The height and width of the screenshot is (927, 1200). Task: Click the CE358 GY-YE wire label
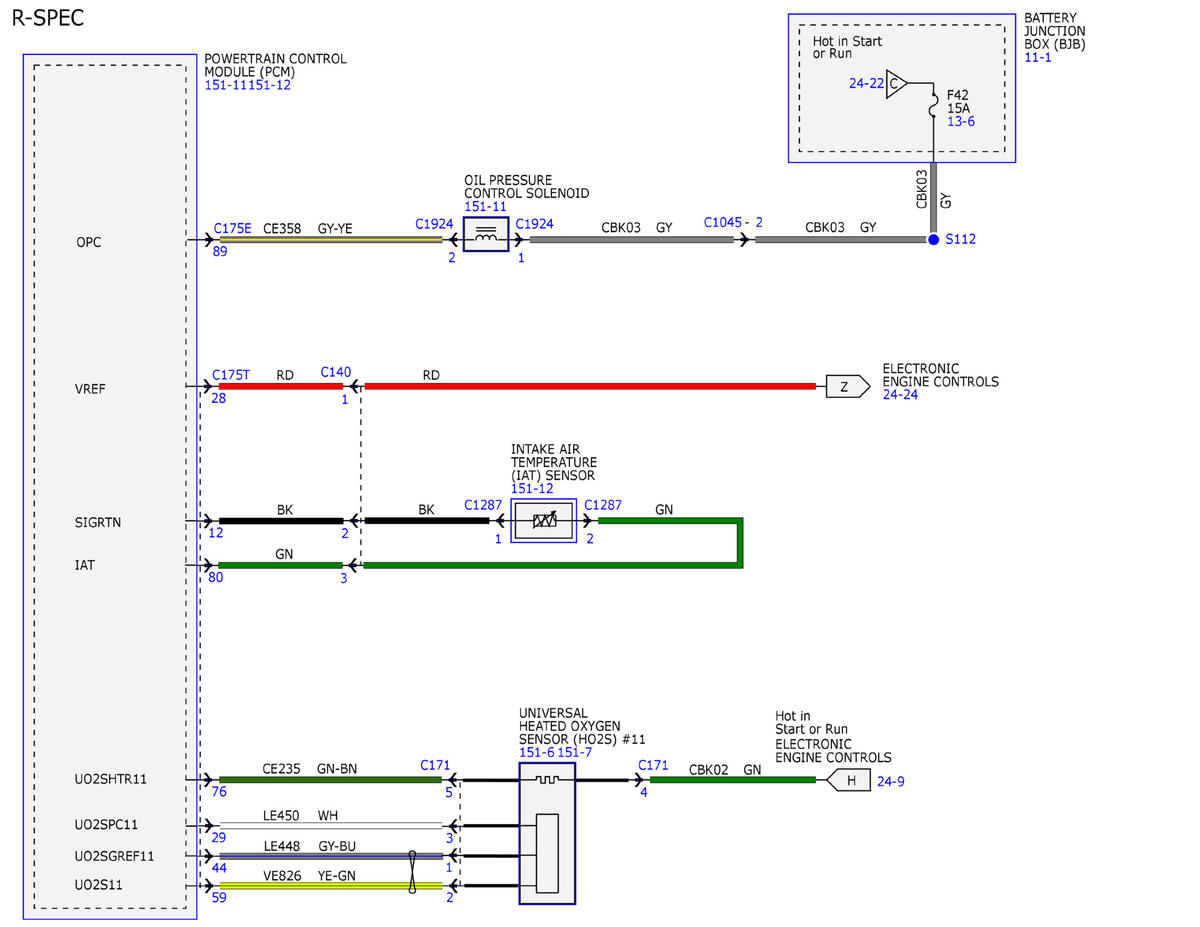pos(308,228)
